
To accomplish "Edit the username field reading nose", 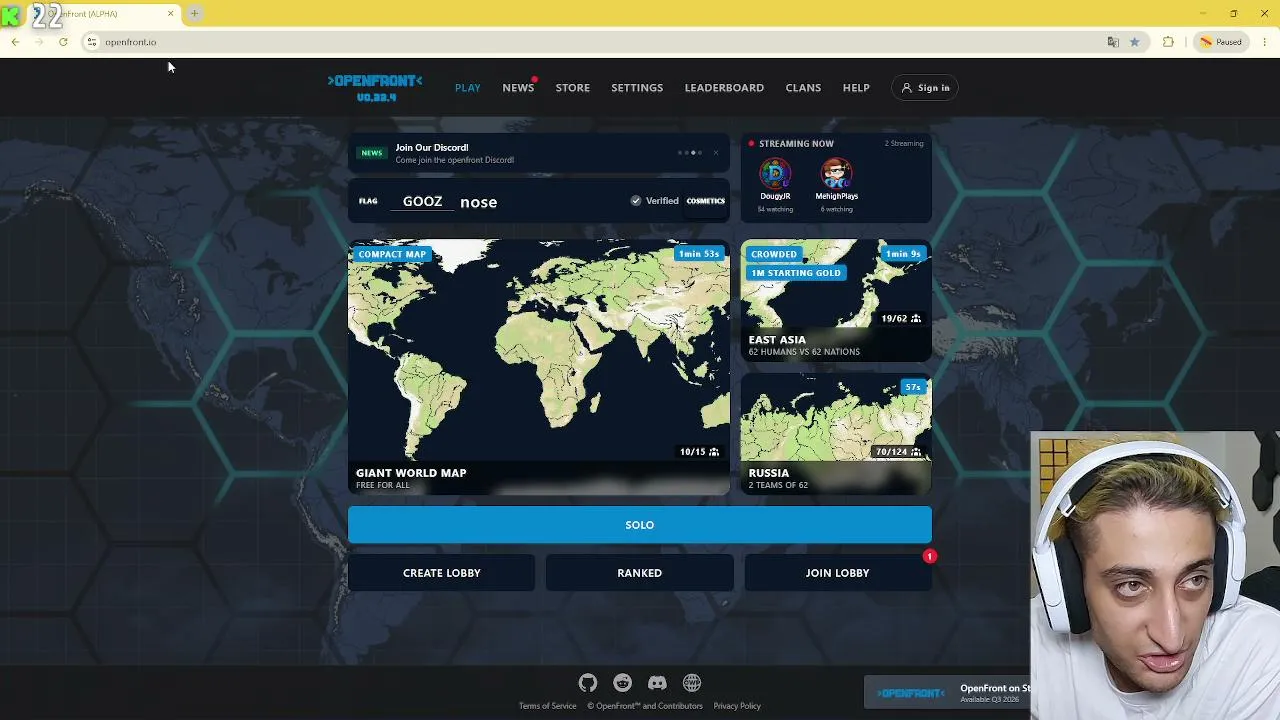I will 538,201.
